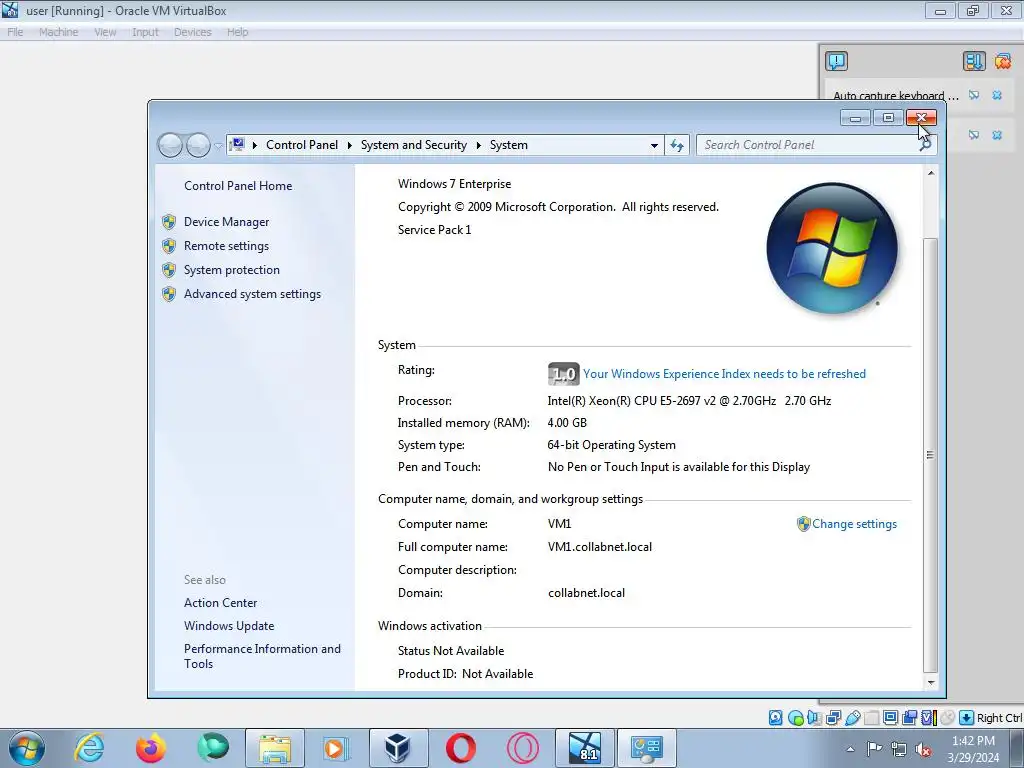The height and width of the screenshot is (768, 1024).
Task: Dismiss the Auto capture keyboard notification
Action: [x=997, y=95]
